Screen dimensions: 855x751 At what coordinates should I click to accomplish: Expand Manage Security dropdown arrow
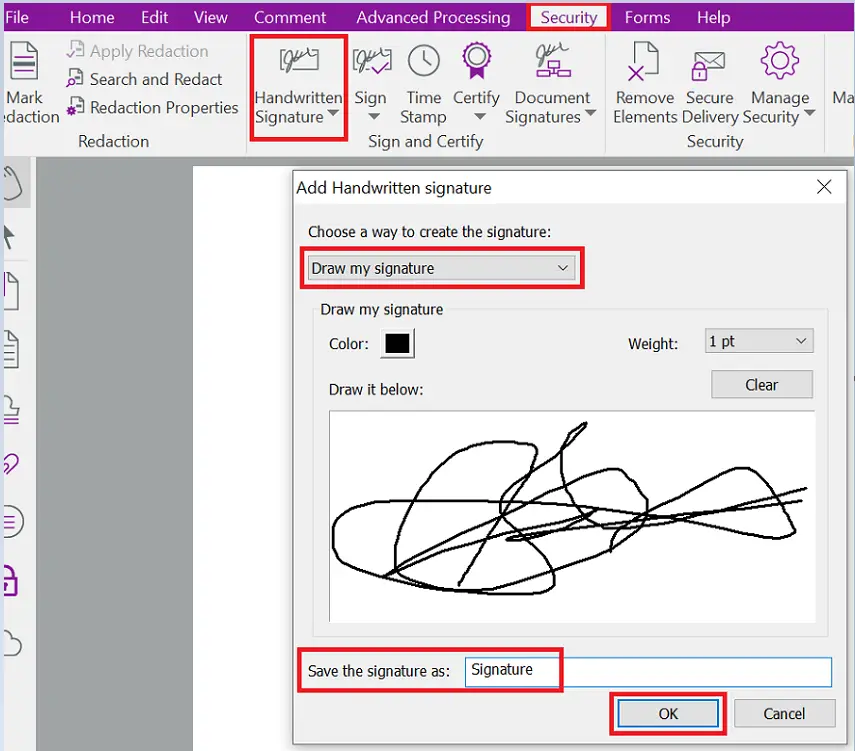810,113
